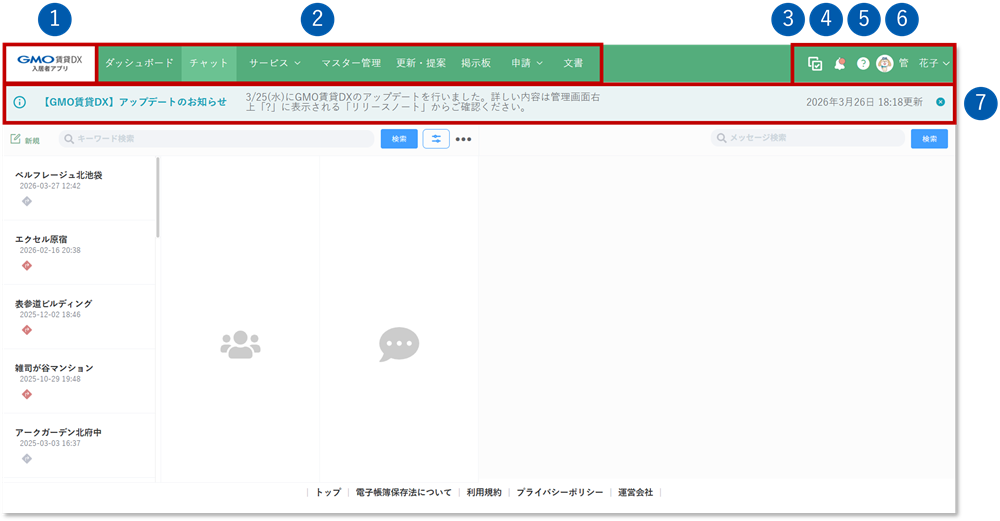This screenshot has width=1000, height=521.
Task: Create a new chat with 新規
Action: pyautogui.click(x=25, y=139)
